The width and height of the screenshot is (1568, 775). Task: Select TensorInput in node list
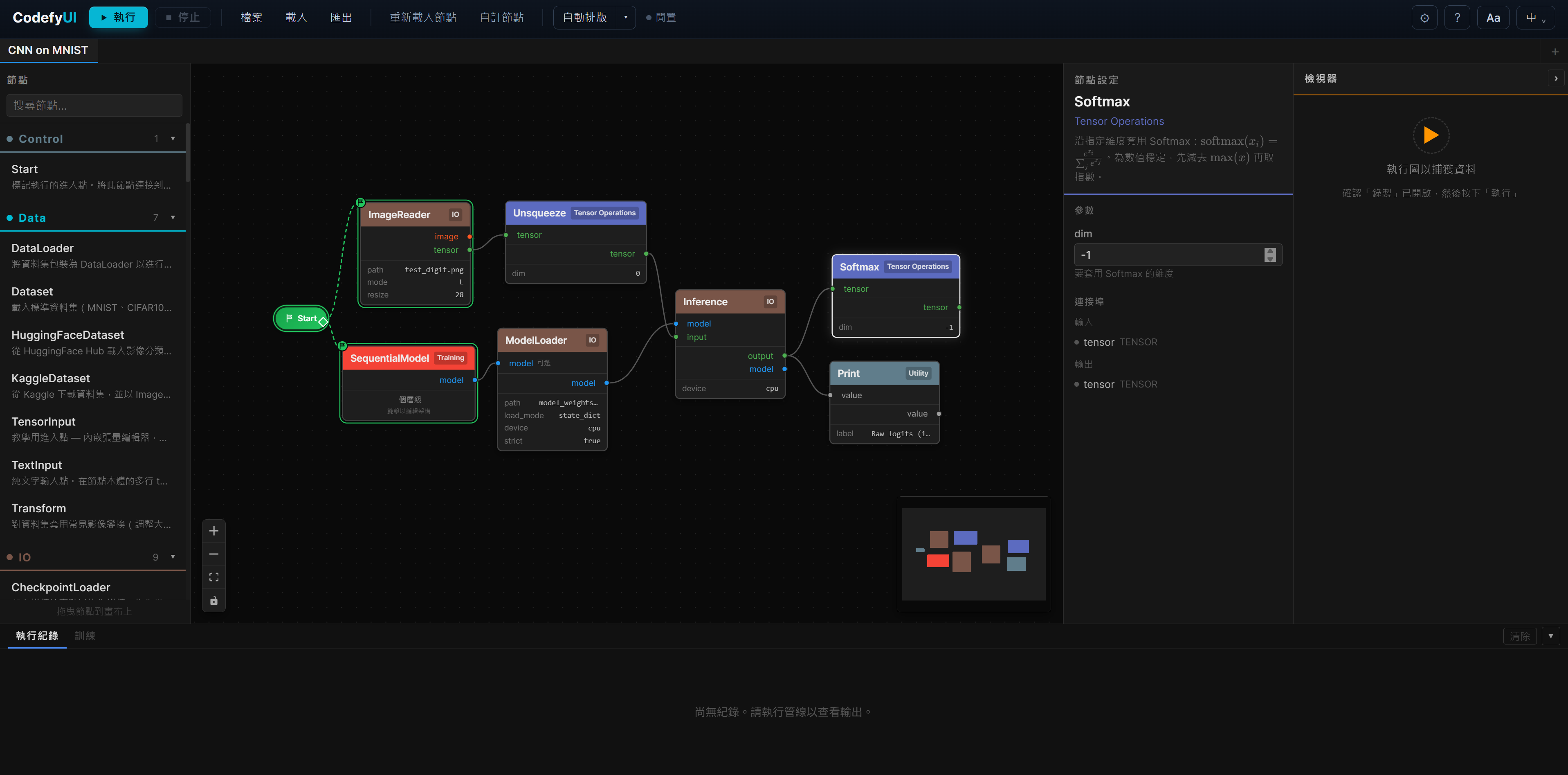[92, 429]
